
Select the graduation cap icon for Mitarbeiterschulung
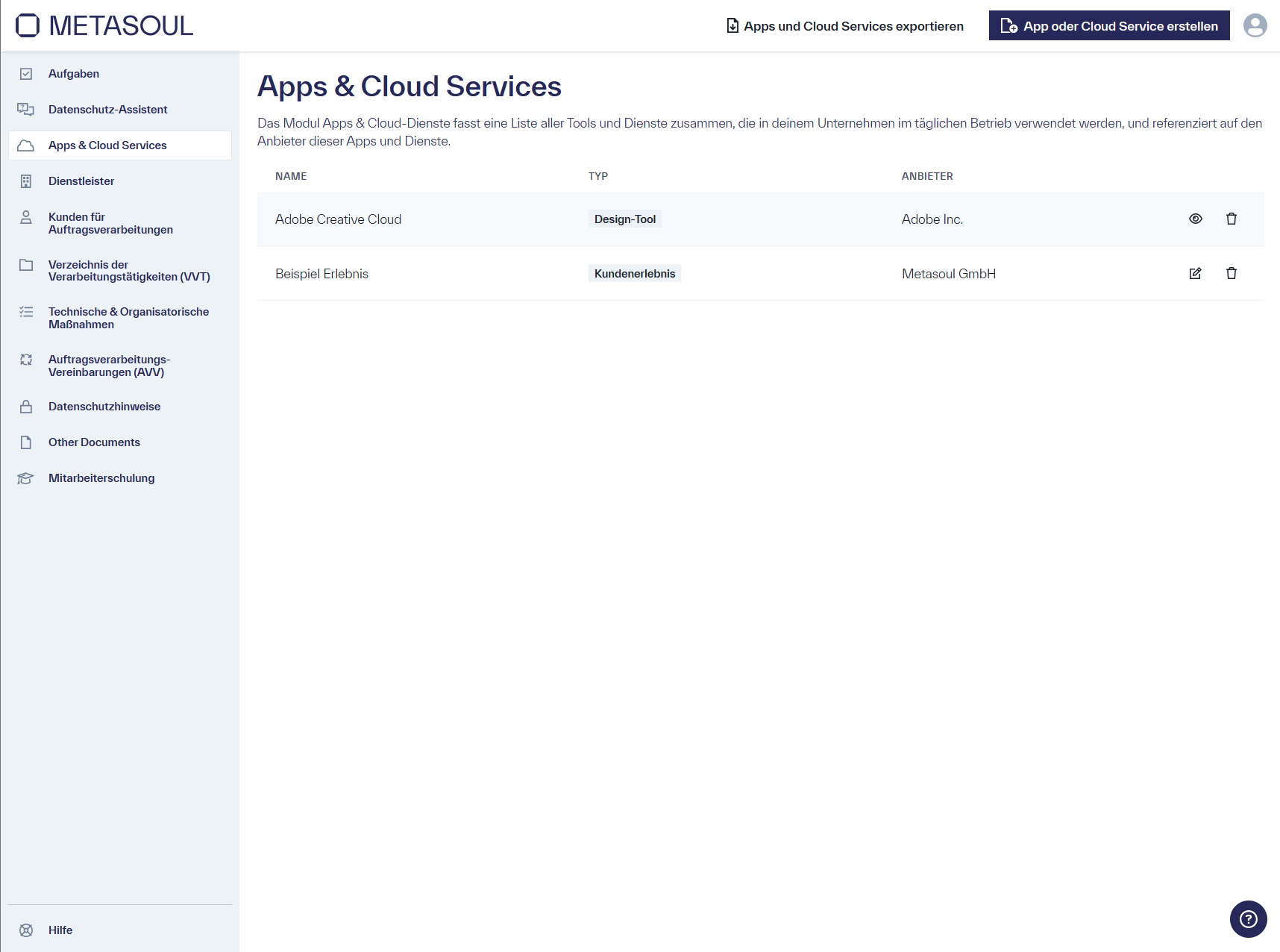point(26,477)
